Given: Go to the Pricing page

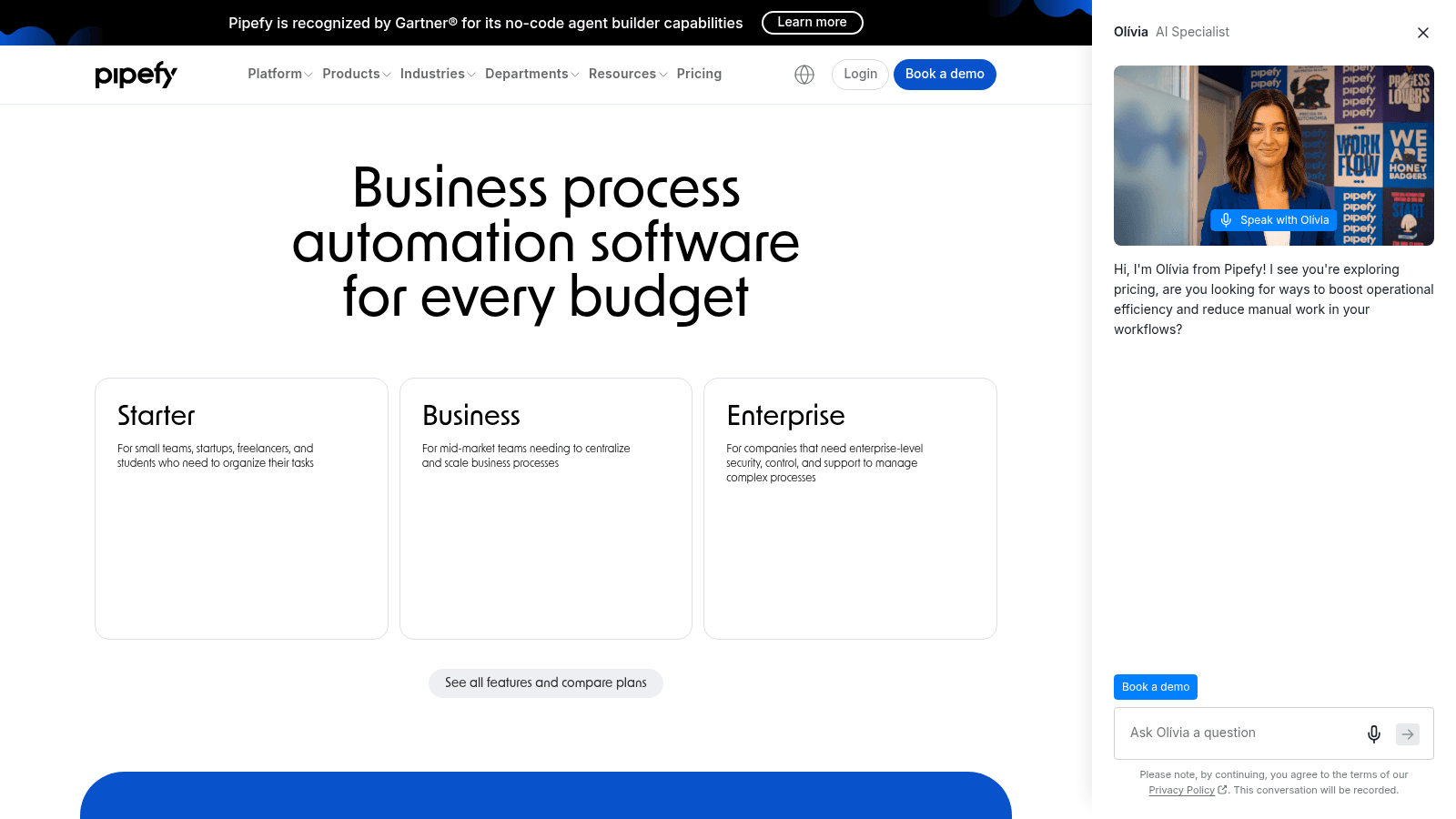Looking at the screenshot, I should coord(699,74).
